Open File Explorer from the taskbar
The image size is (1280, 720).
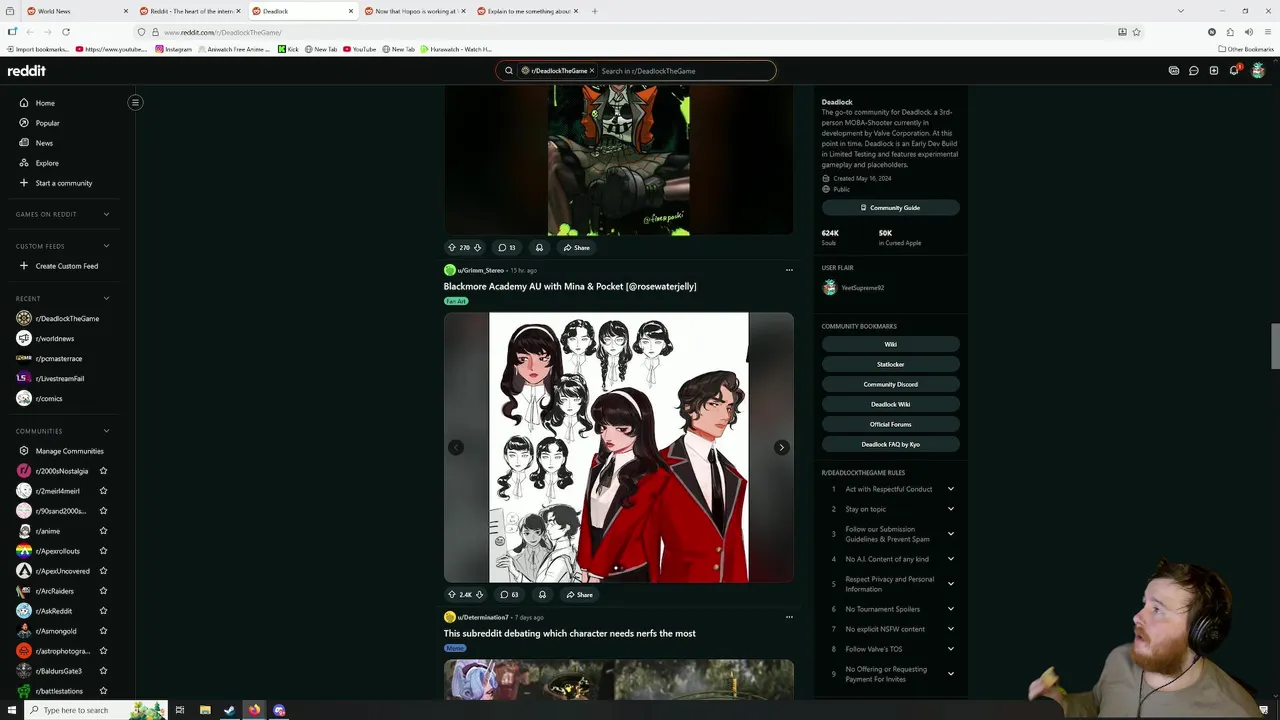[x=205, y=710]
